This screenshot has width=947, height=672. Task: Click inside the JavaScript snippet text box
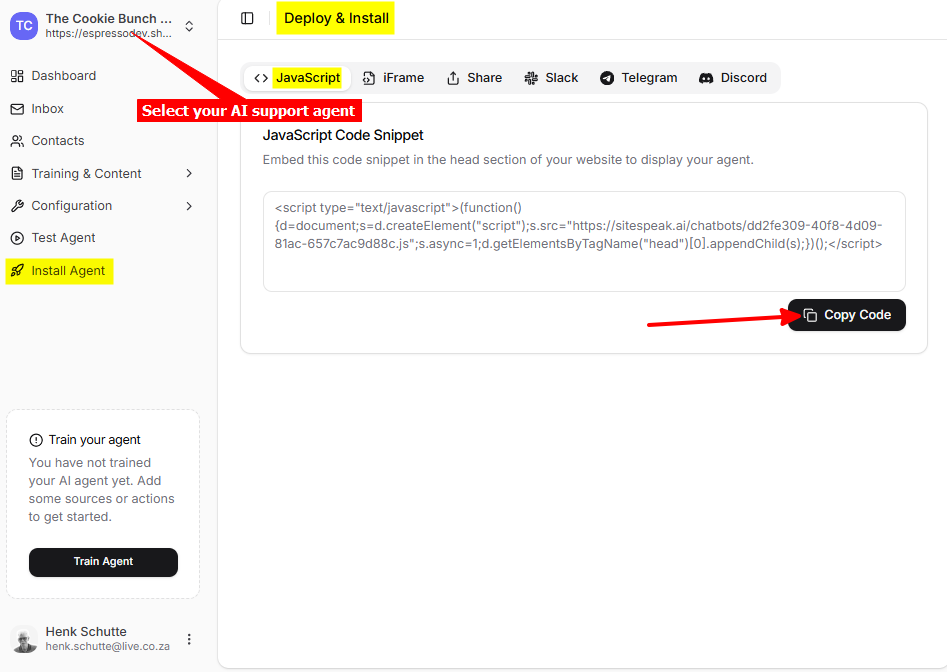click(584, 242)
